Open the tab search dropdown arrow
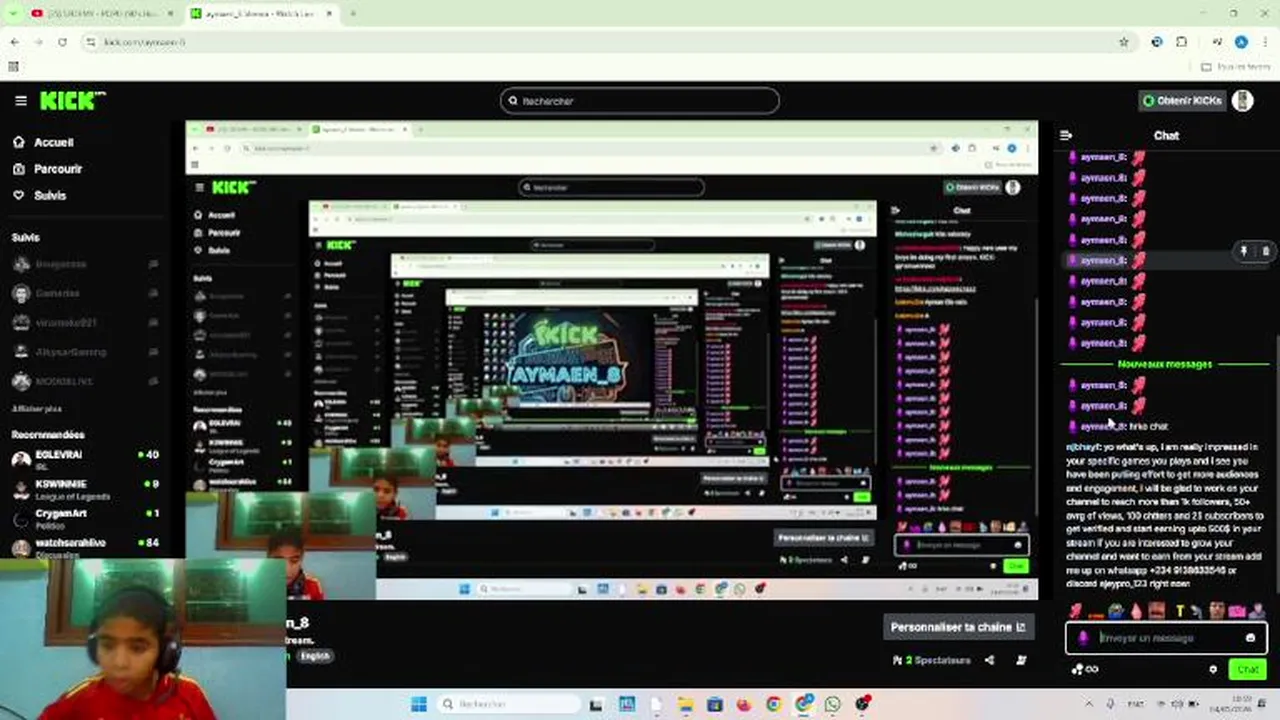Viewport: 1280px width, 720px height. pos(12,13)
